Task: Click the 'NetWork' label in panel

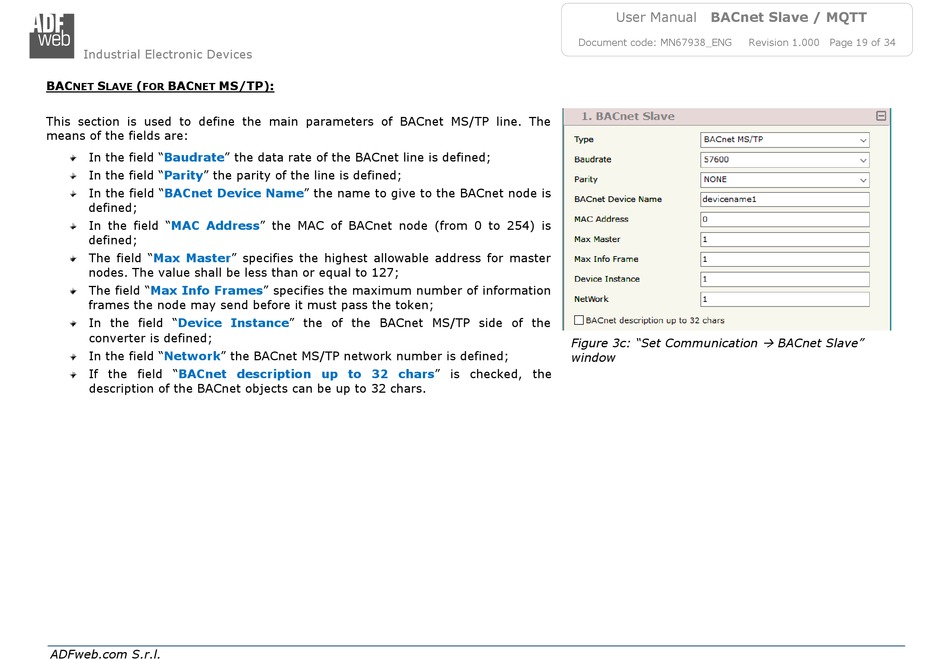Action: pos(591,299)
